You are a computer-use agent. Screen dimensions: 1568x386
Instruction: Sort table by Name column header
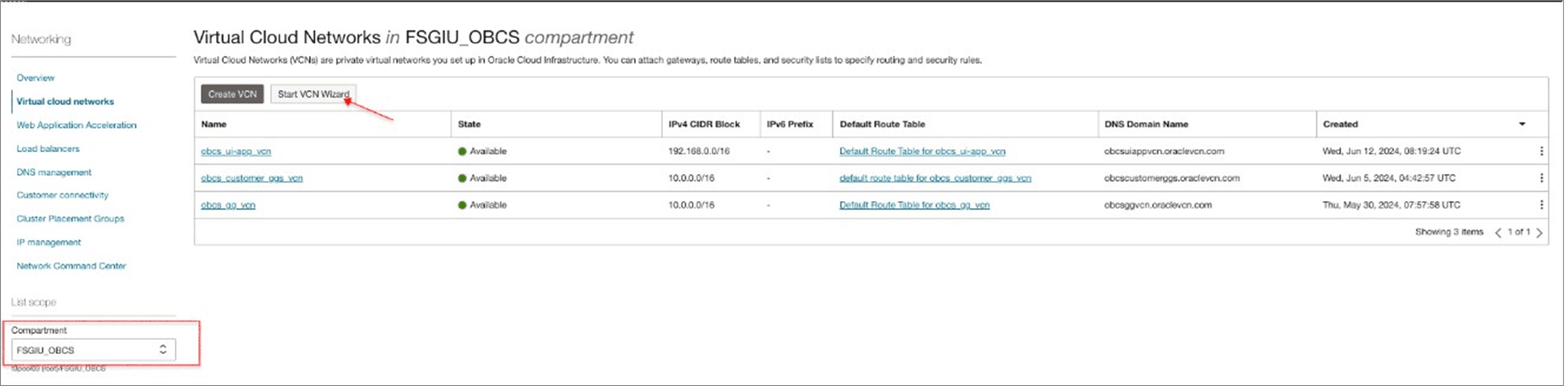(214, 124)
